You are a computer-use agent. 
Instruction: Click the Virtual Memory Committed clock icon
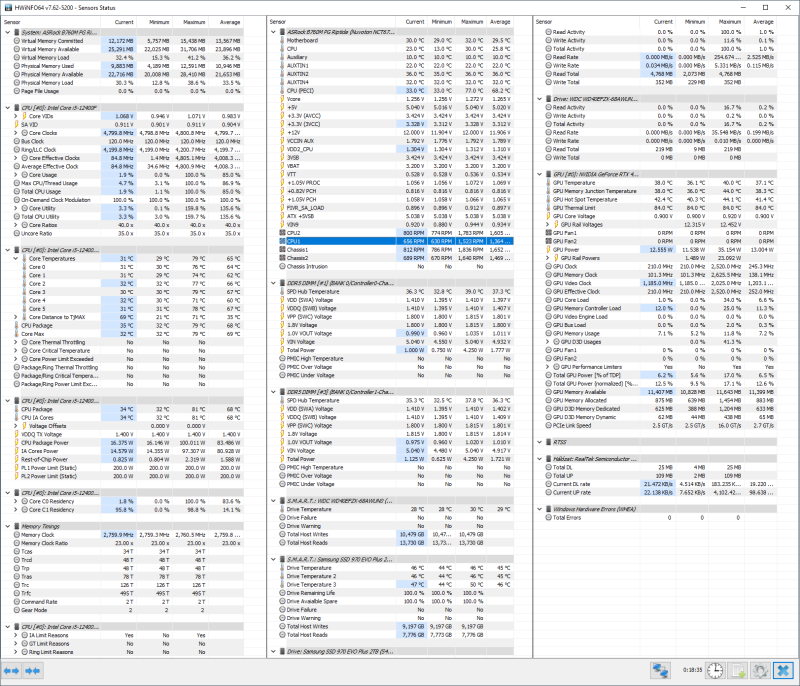pos(17,41)
